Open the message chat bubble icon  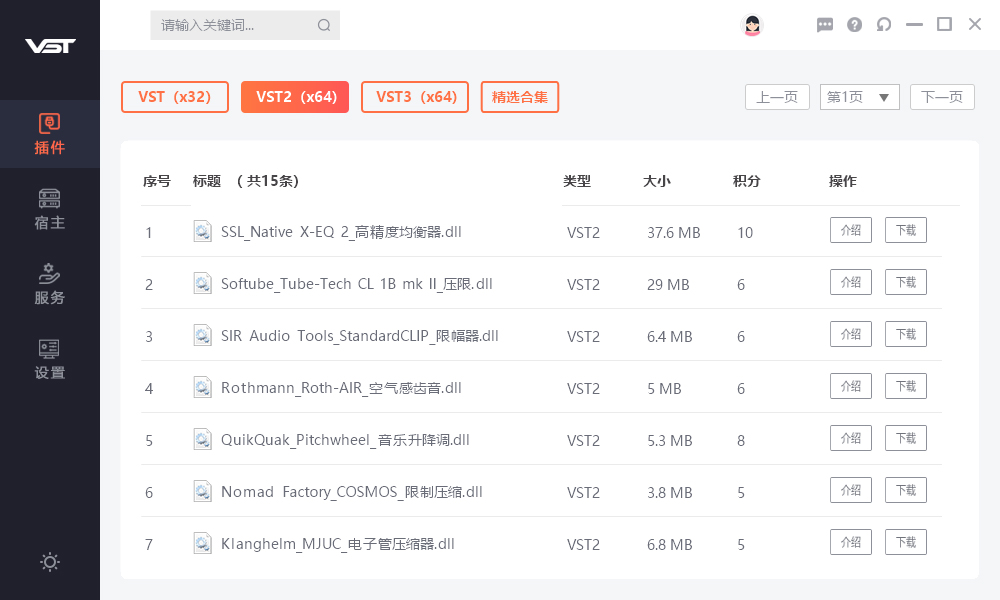(825, 25)
